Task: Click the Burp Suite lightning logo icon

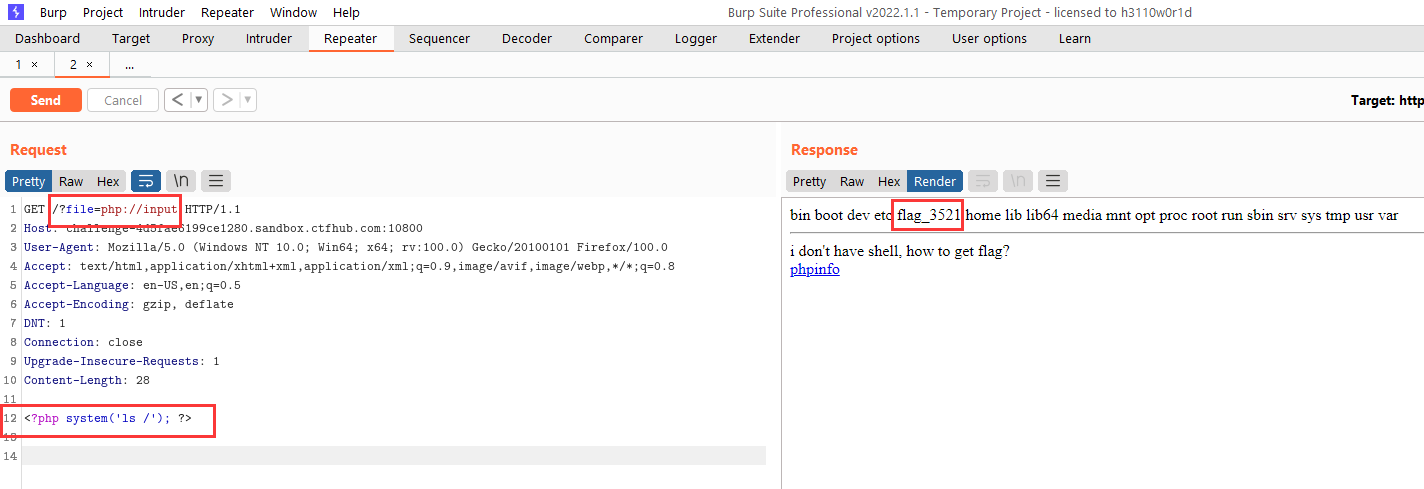Action: click(15, 12)
